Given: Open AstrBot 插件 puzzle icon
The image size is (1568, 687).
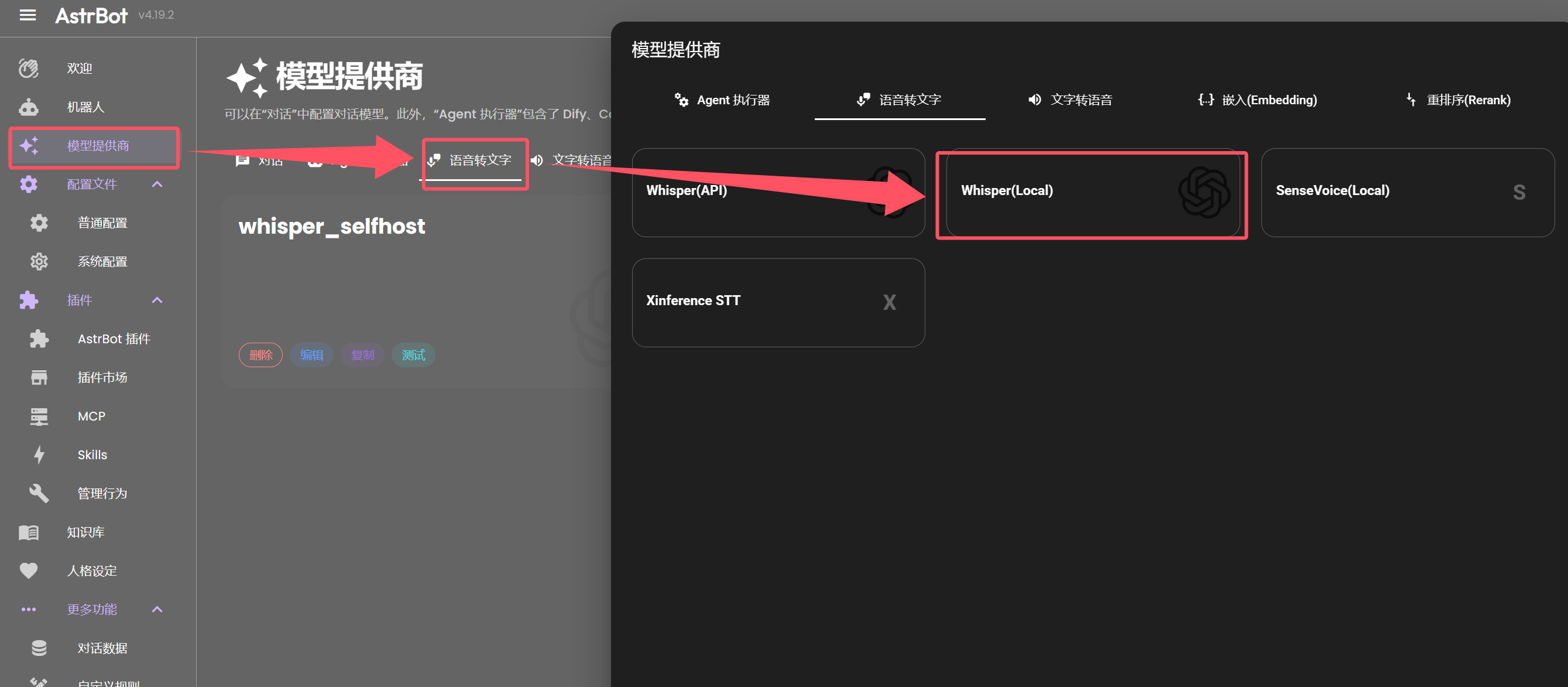Looking at the screenshot, I should pos(39,339).
